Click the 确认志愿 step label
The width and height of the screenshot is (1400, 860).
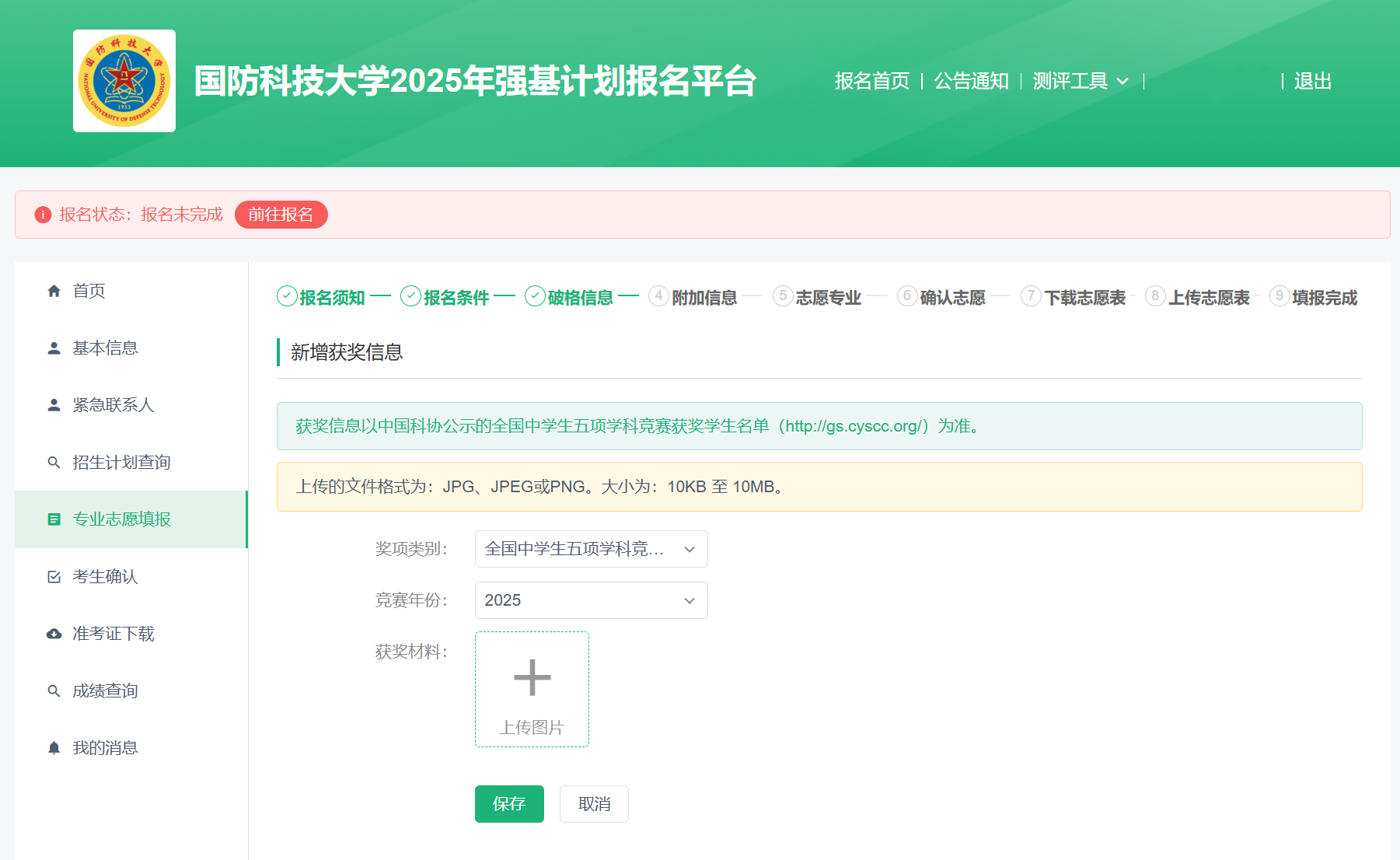coord(953,298)
